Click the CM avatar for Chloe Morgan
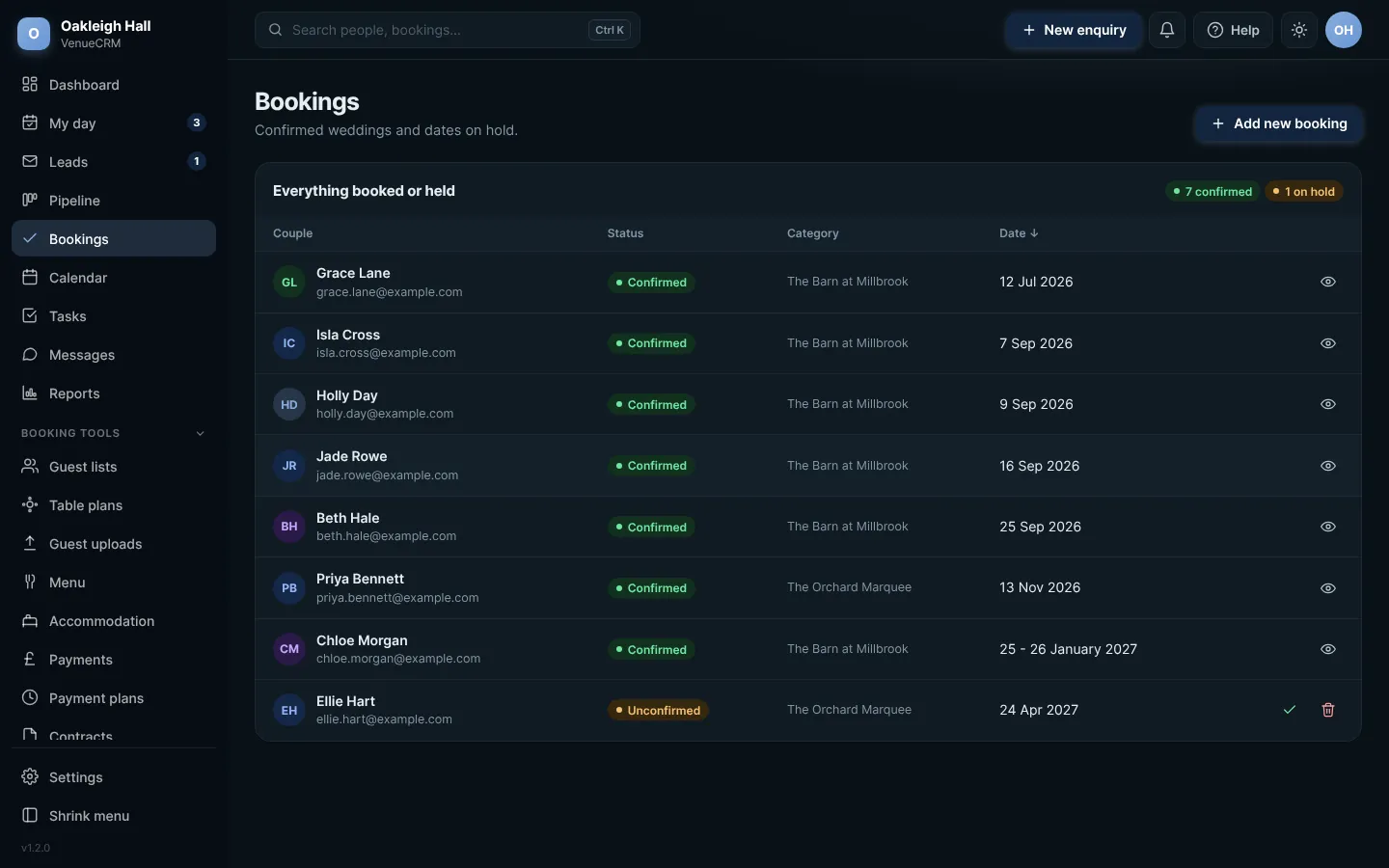The image size is (1389, 868). click(289, 649)
